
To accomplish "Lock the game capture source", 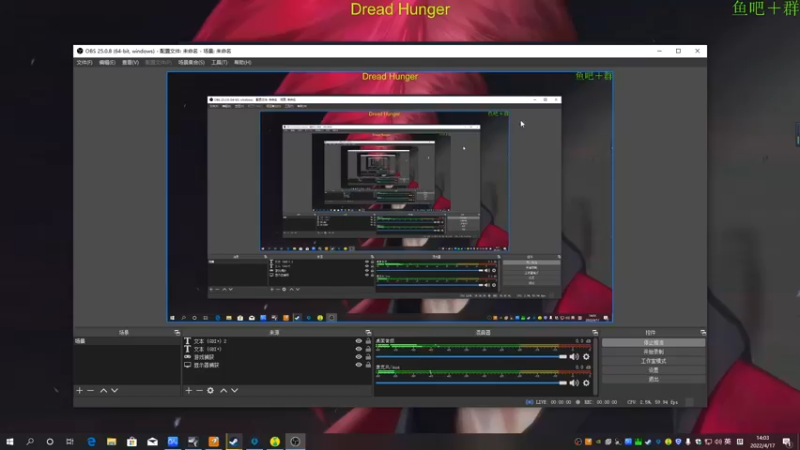I will point(368,357).
